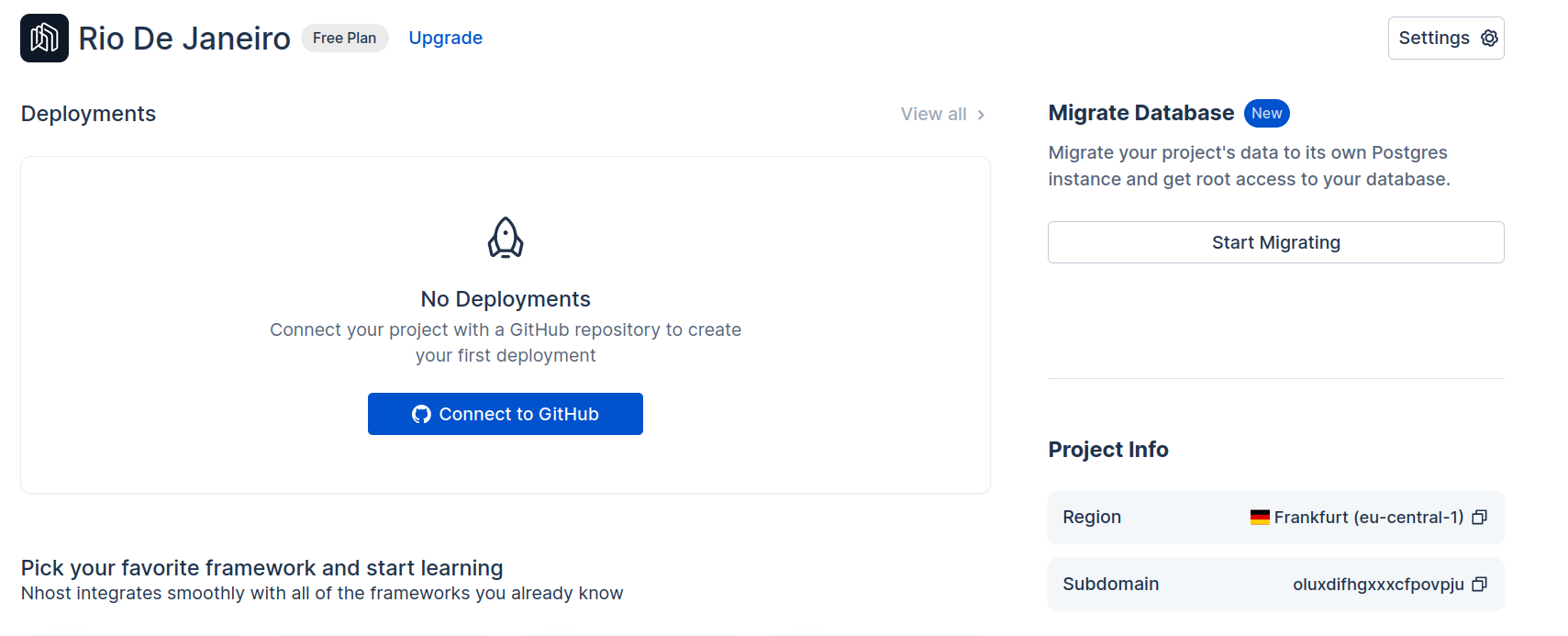The image size is (1568, 636).
Task: Click the New badge beside Migrate Database
Action: point(1266,113)
